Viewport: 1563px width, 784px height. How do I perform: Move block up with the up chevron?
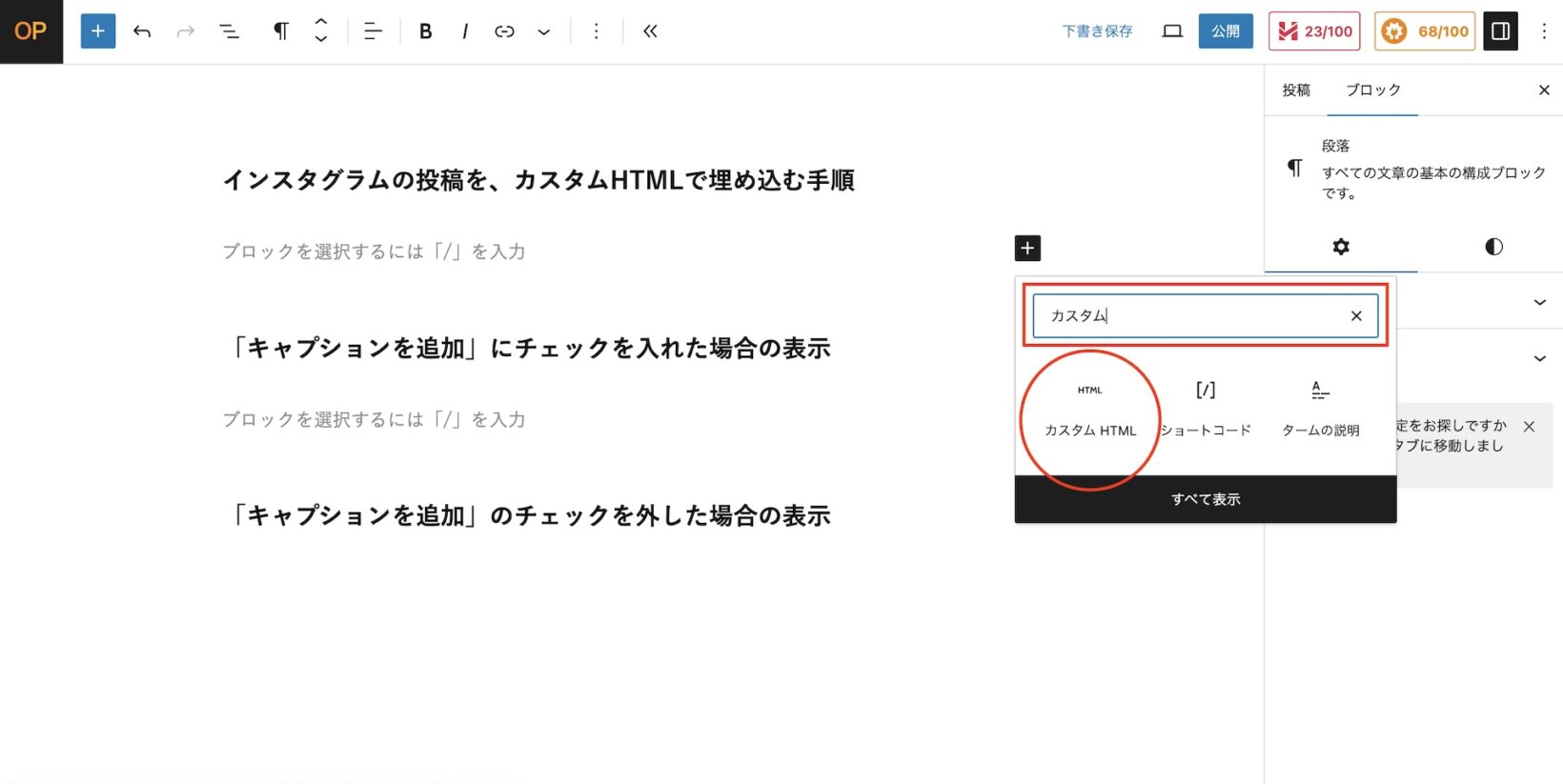pos(321,23)
